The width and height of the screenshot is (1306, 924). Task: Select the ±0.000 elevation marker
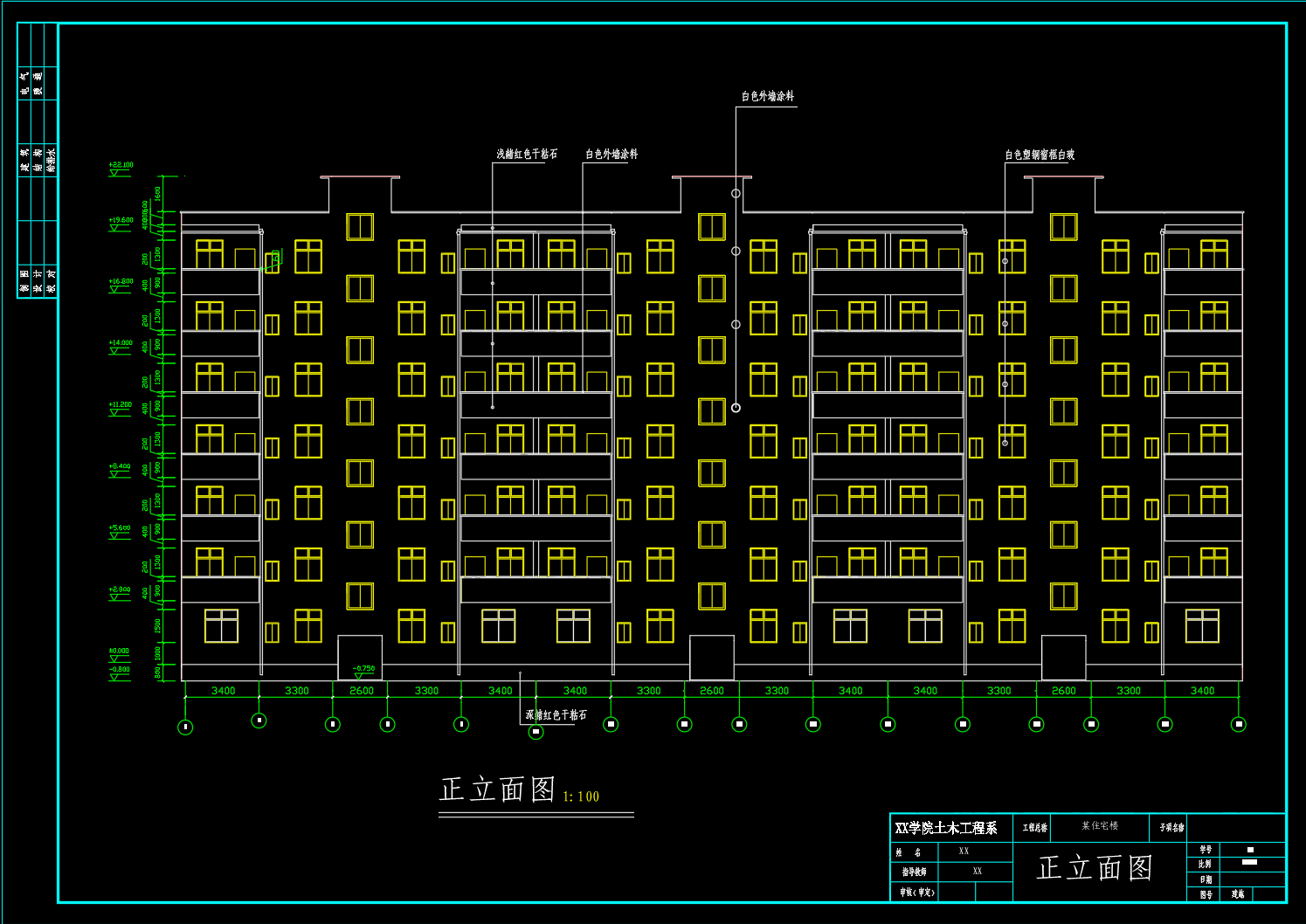[x=119, y=654]
